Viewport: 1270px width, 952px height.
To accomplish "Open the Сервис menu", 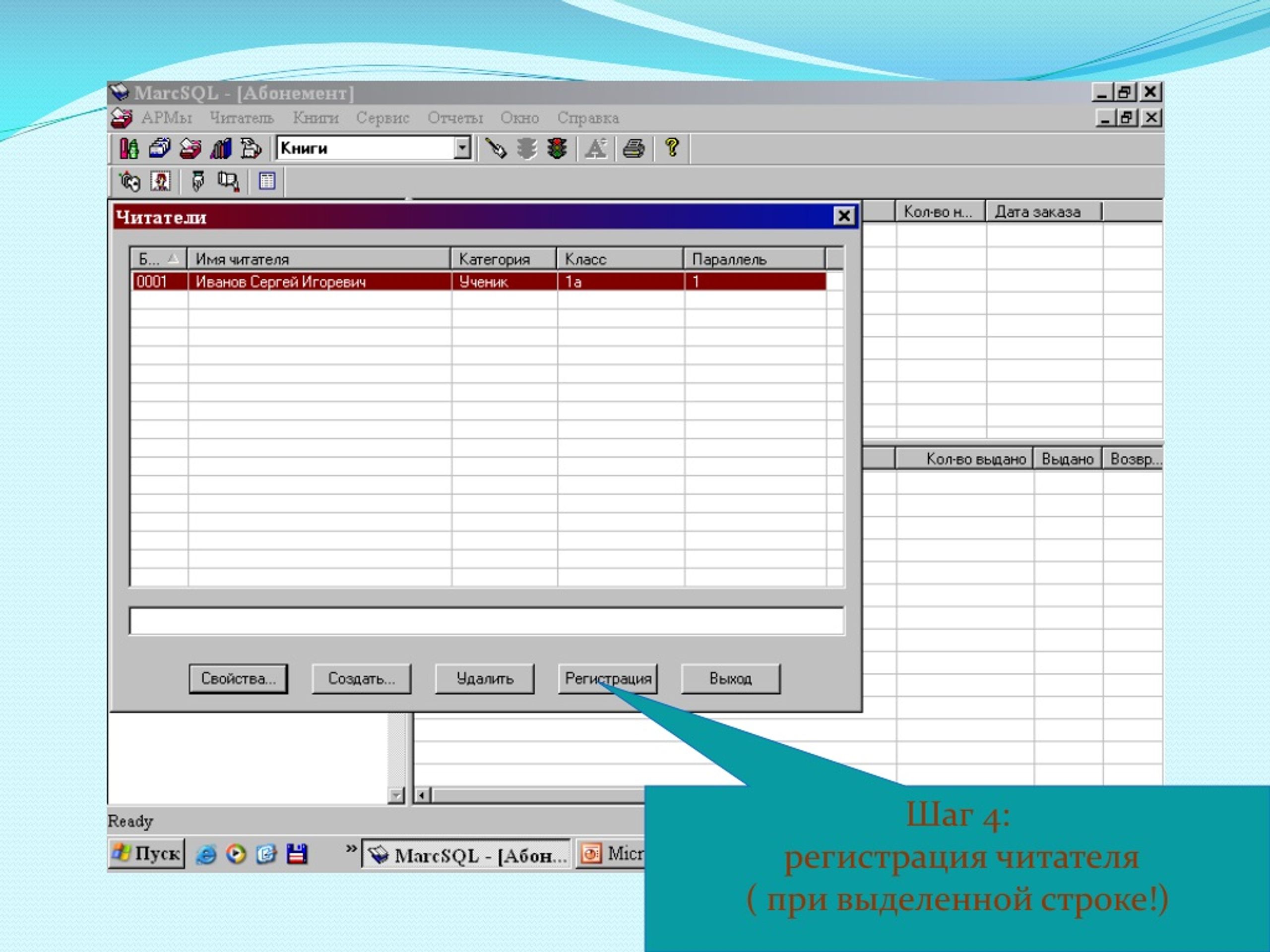I will coord(382,118).
